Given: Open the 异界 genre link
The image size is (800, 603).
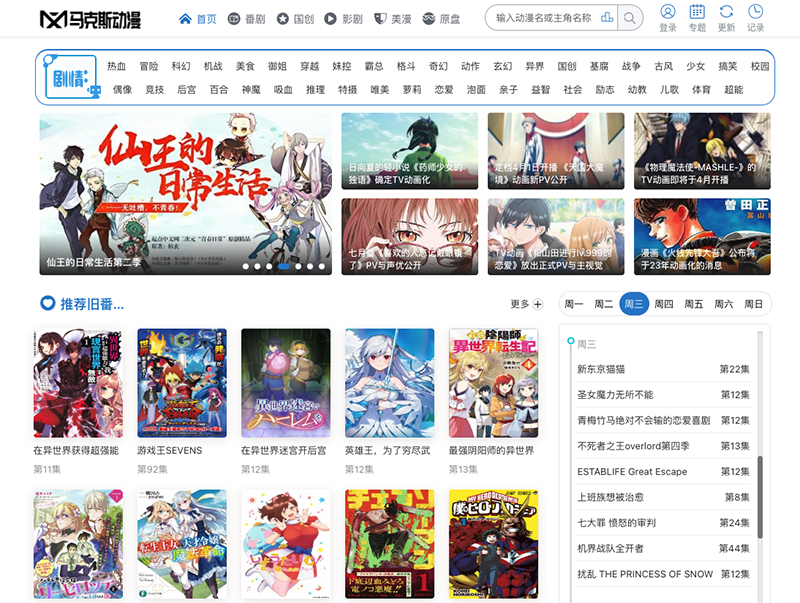Looking at the screenshot, I should tap(535, 66).
